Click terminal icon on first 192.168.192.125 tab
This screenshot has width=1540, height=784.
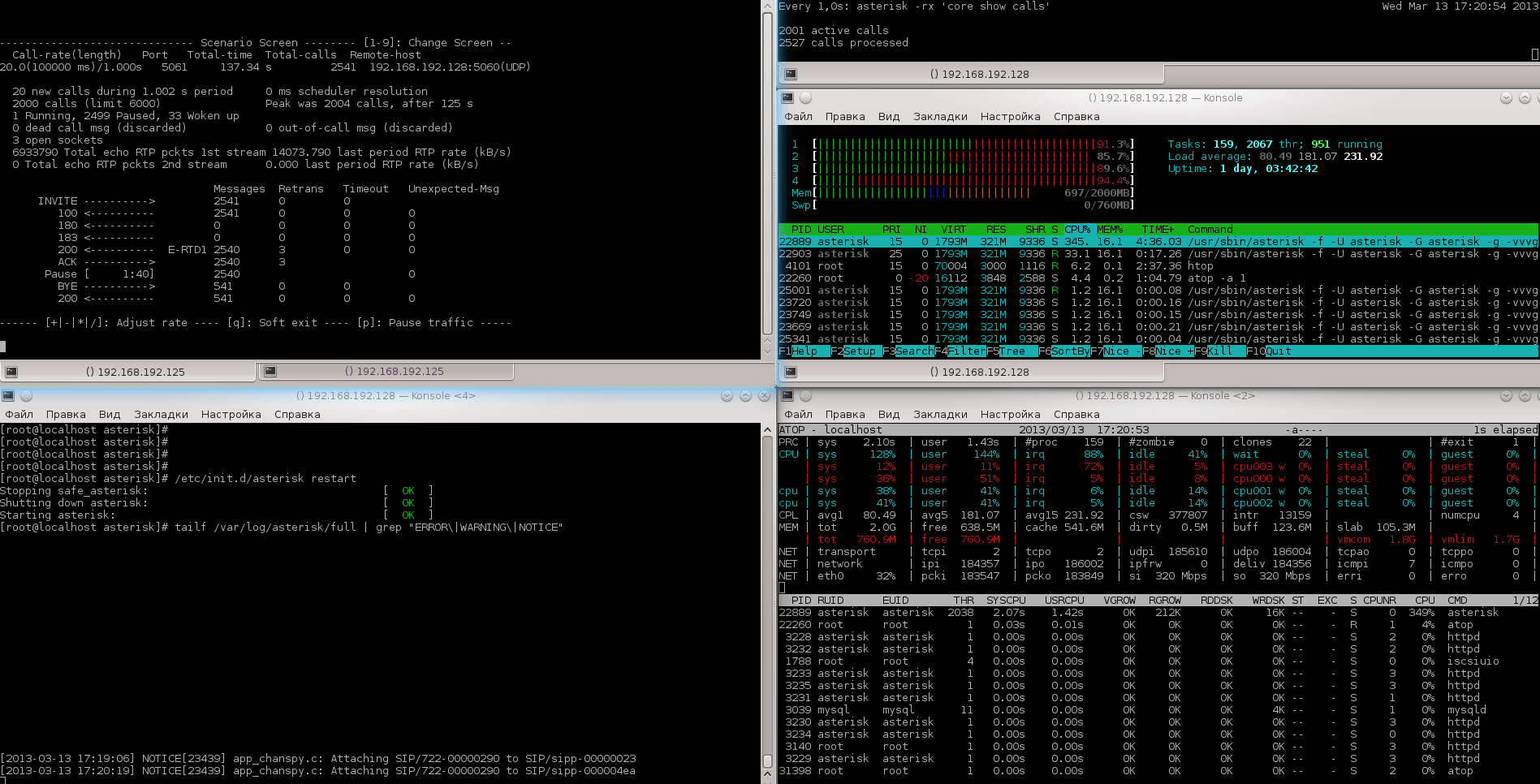coord(11,372)
